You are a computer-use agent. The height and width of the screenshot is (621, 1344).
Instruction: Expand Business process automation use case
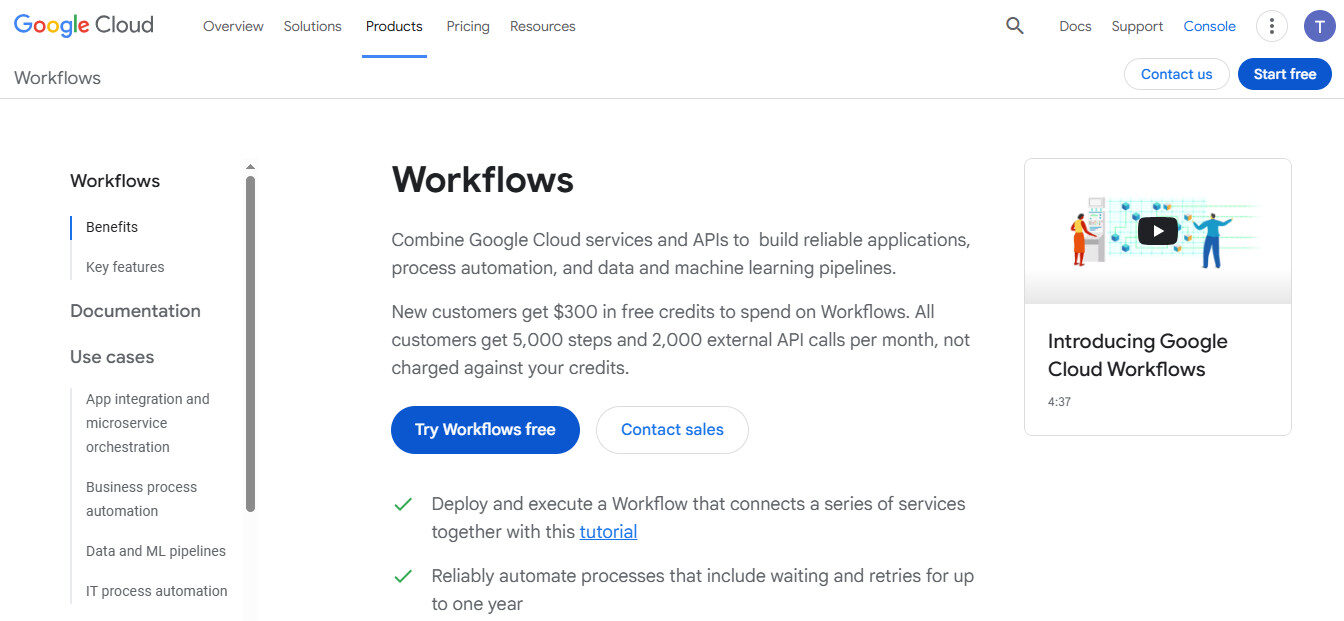coord(141,498)
